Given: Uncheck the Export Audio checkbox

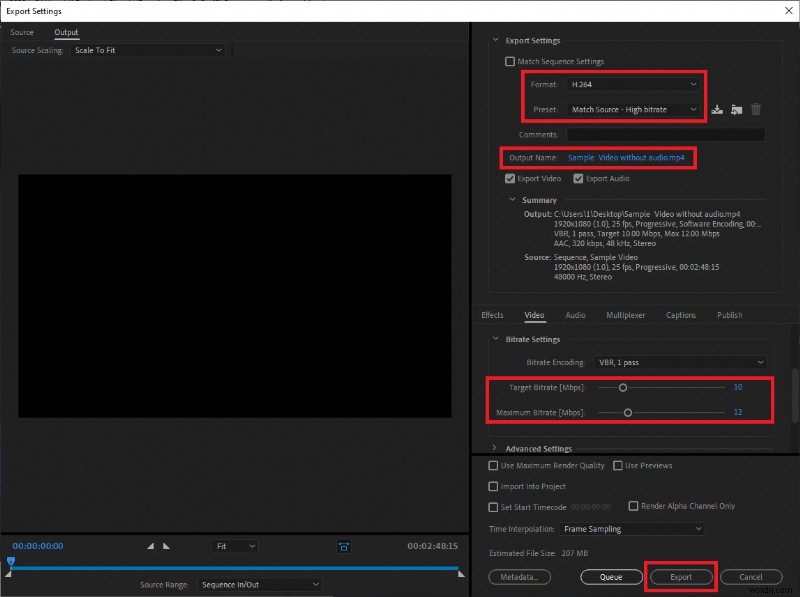Looking at the screenshot, I should click(x=578, y=179).
